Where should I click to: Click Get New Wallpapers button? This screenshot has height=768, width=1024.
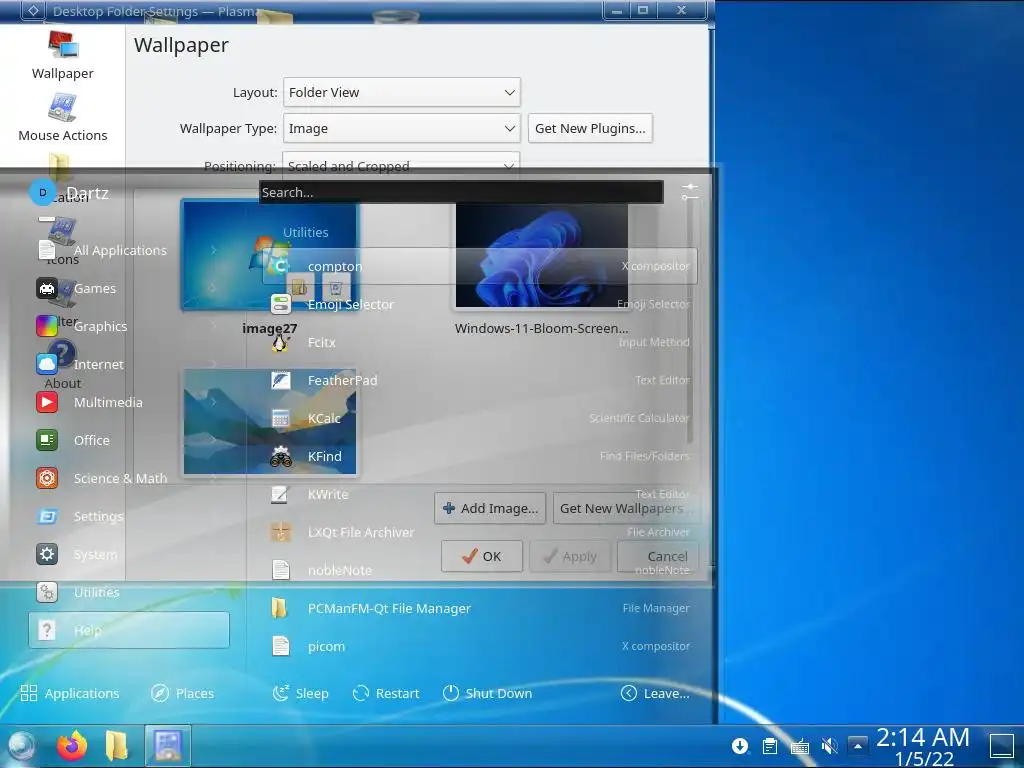(626, 508)
